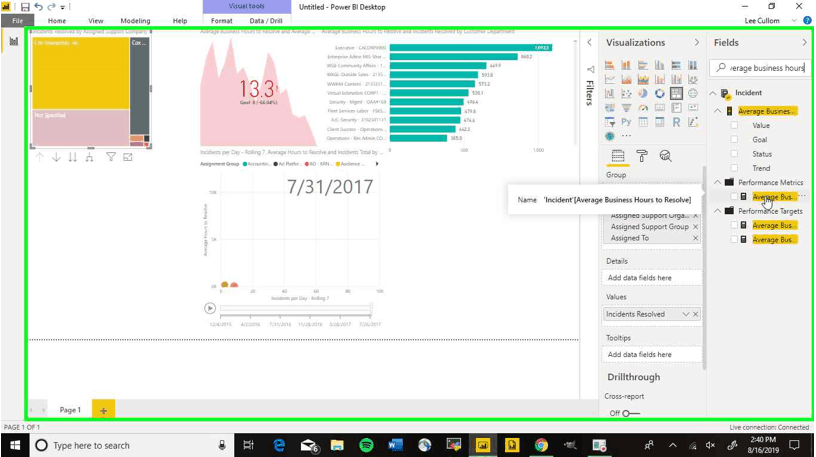Select the Slicer visualization
The height and width of the screenshot is (457, 816).
pyautogui.click(x=609, y=122)
